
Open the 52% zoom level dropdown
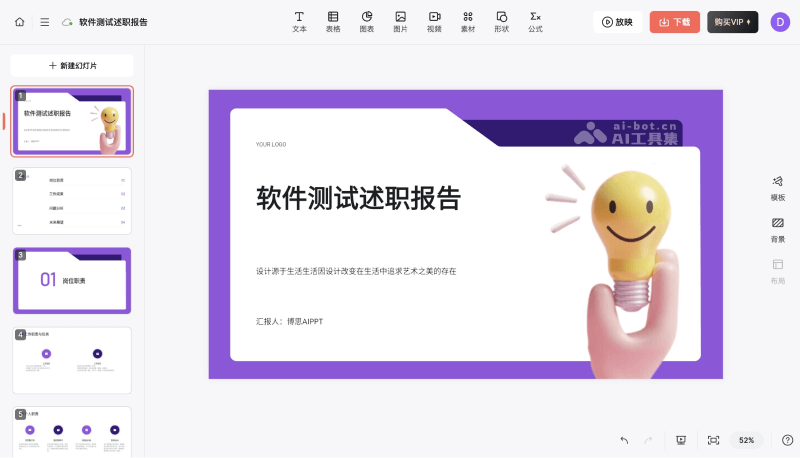[746, 440]
